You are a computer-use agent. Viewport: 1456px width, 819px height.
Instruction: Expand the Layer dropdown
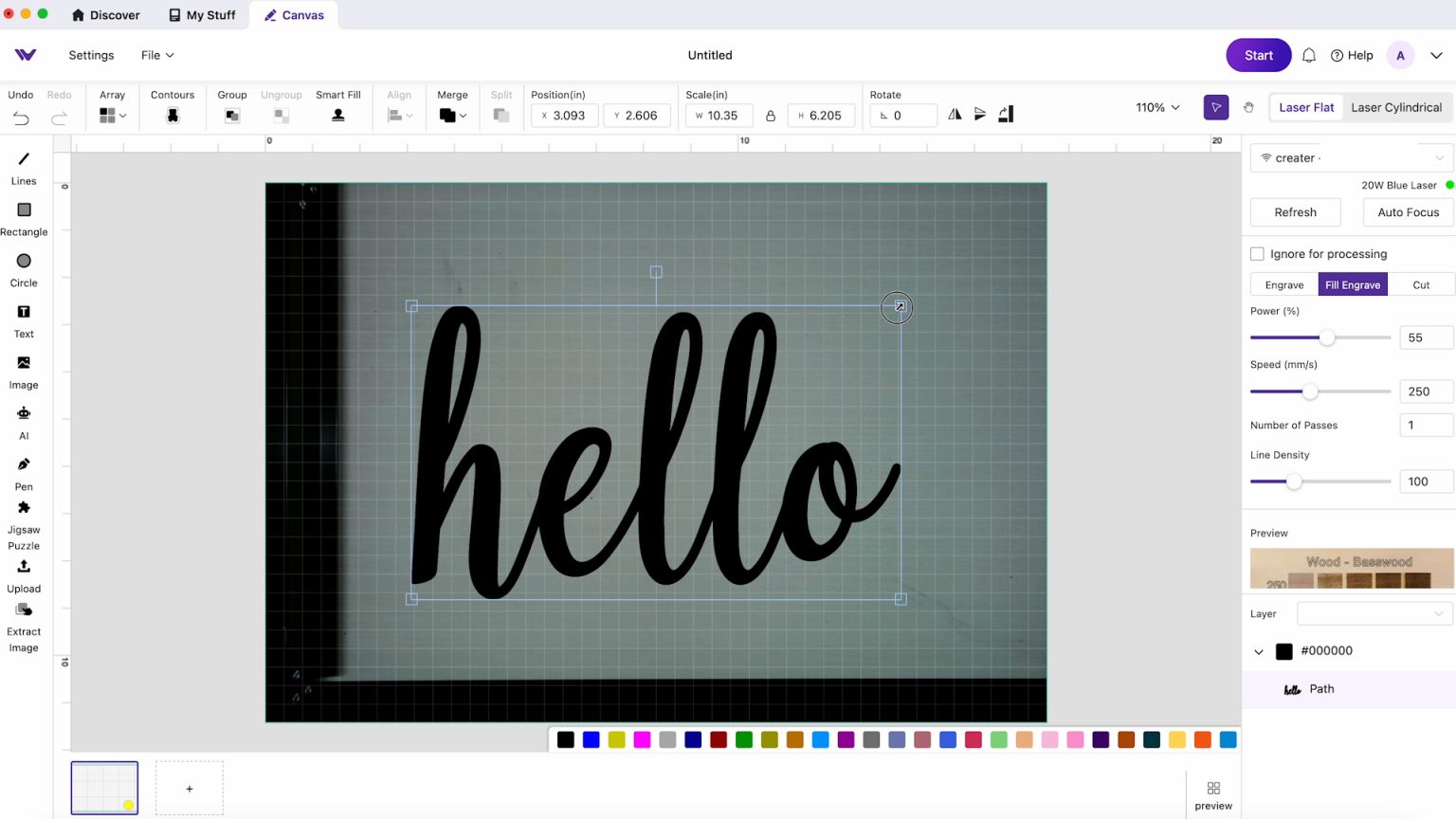coord(1374,613)
